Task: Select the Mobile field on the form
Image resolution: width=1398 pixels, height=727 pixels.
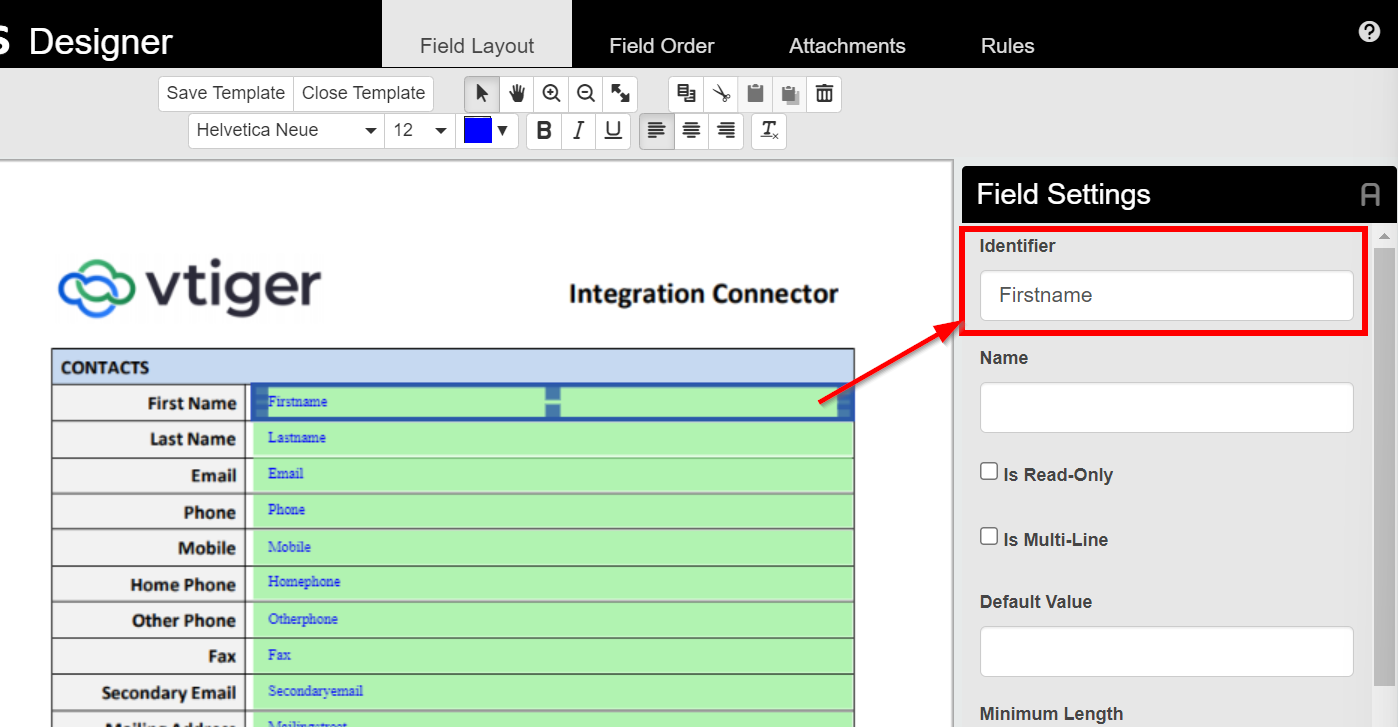Action: [553, 547]
